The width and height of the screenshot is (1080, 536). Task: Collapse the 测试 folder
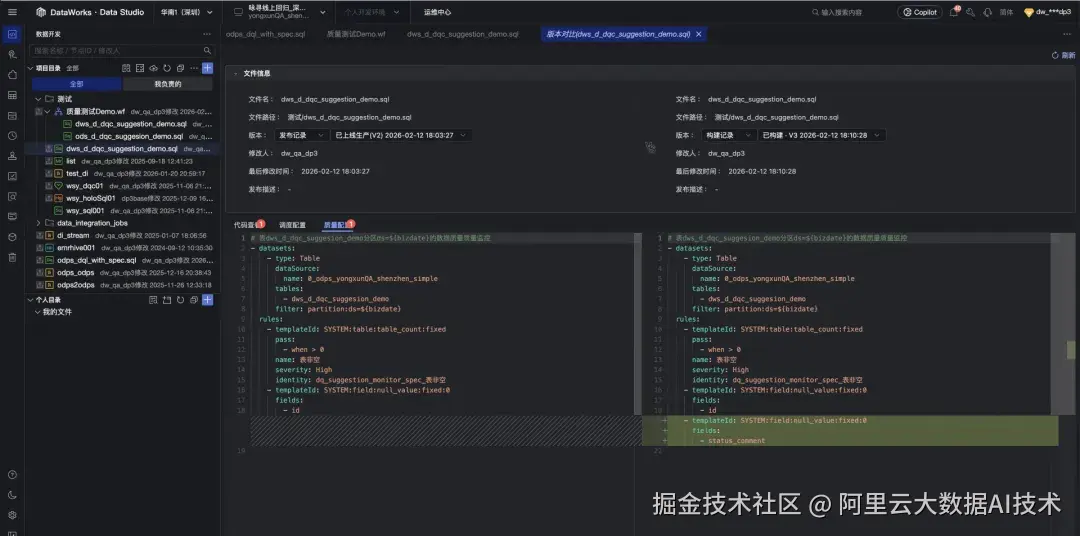point(39,99)
